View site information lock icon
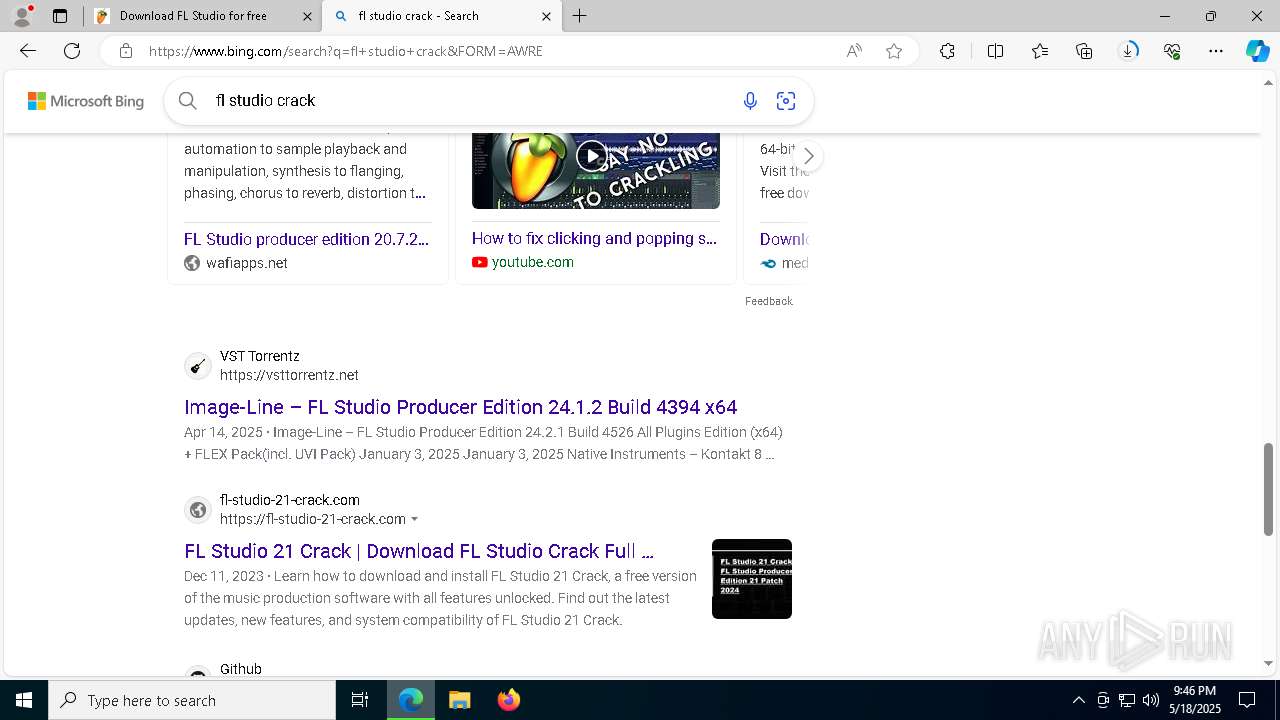 (x=125, y=51)
